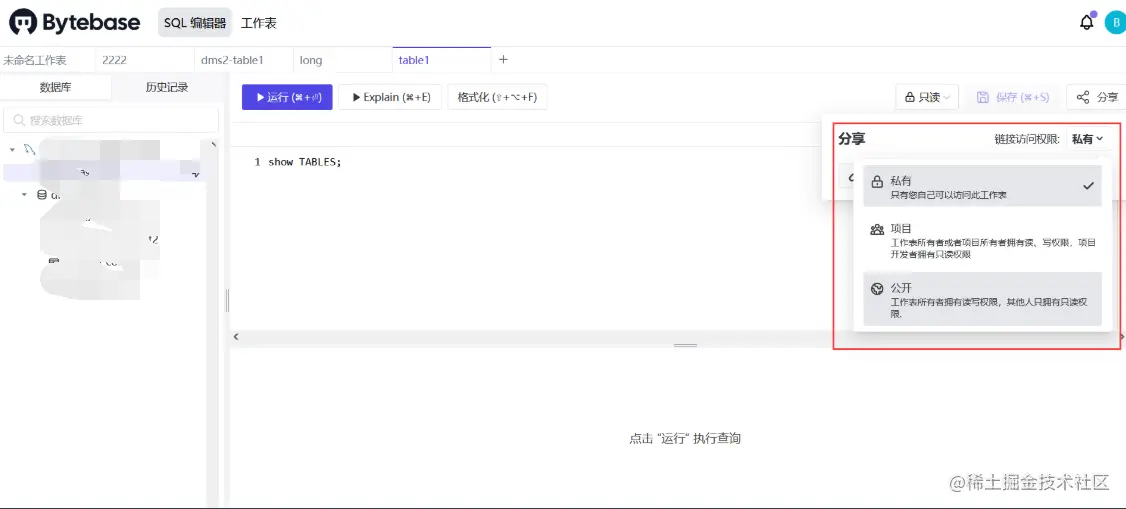Collapse the database tree node
1126x509 pixels.
point(24,195)
